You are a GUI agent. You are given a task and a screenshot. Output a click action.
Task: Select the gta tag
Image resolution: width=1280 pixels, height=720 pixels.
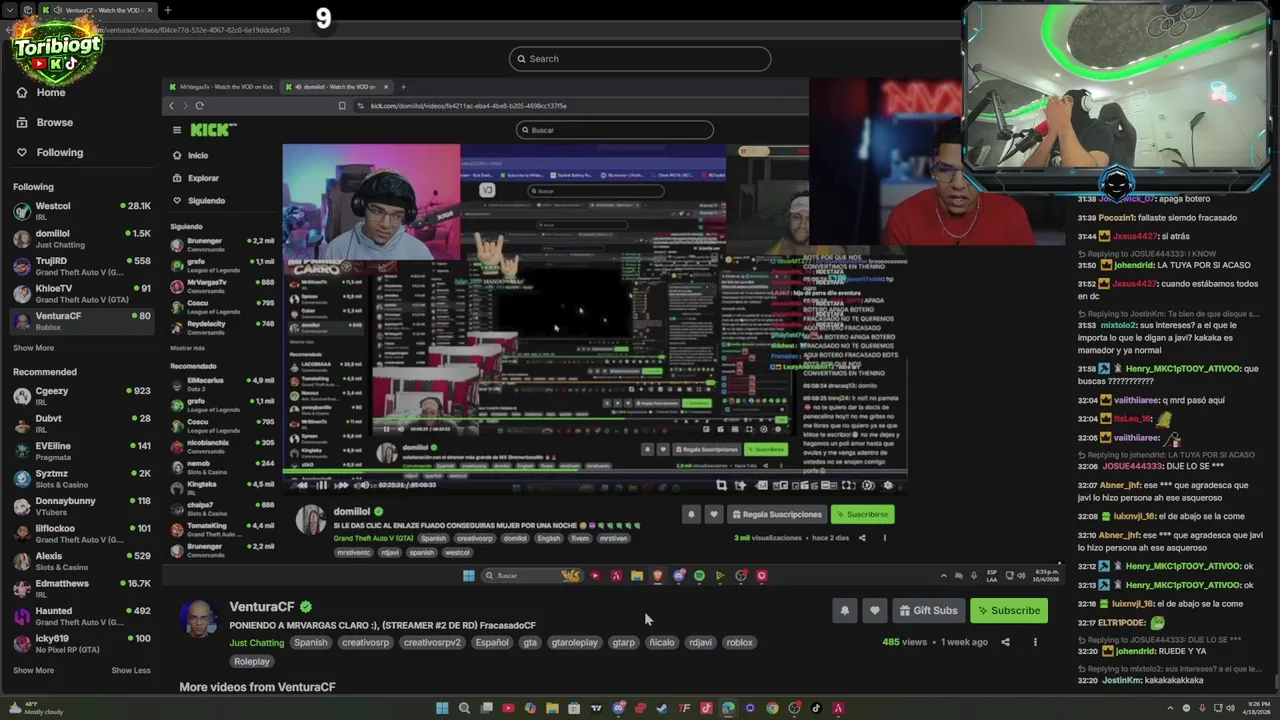point(530,643)
